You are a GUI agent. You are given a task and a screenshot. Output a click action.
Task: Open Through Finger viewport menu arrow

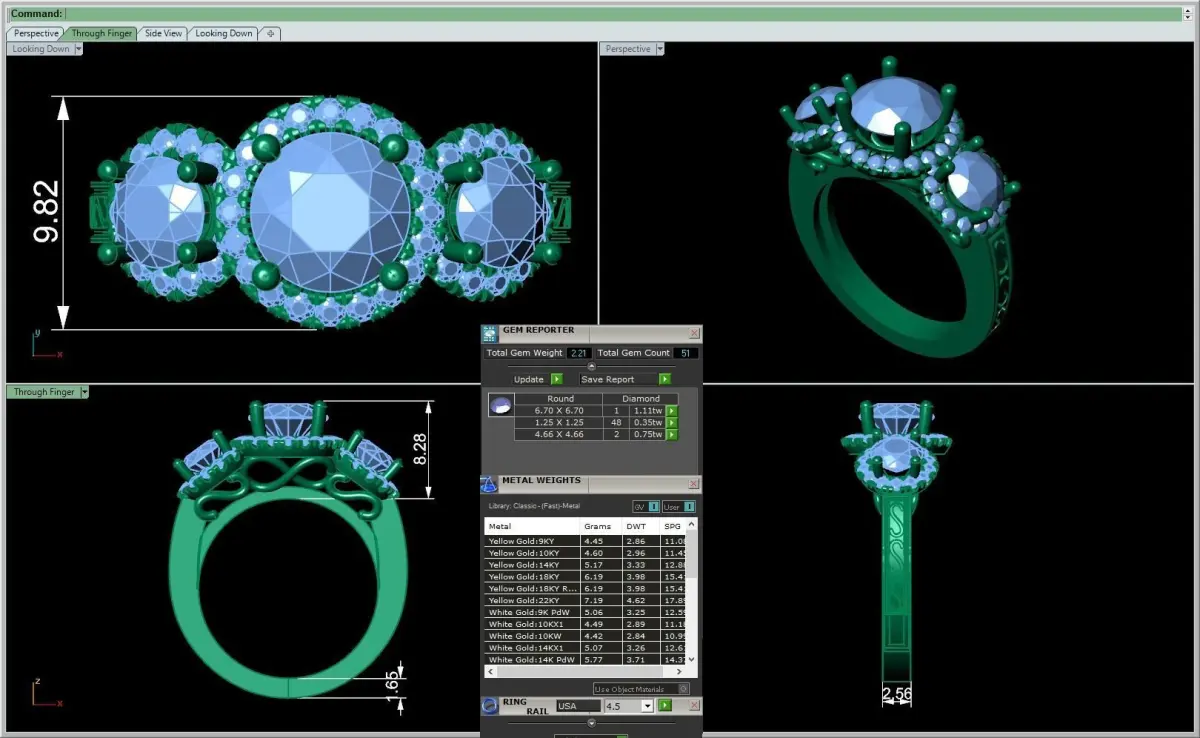click(x=84, y=392)
